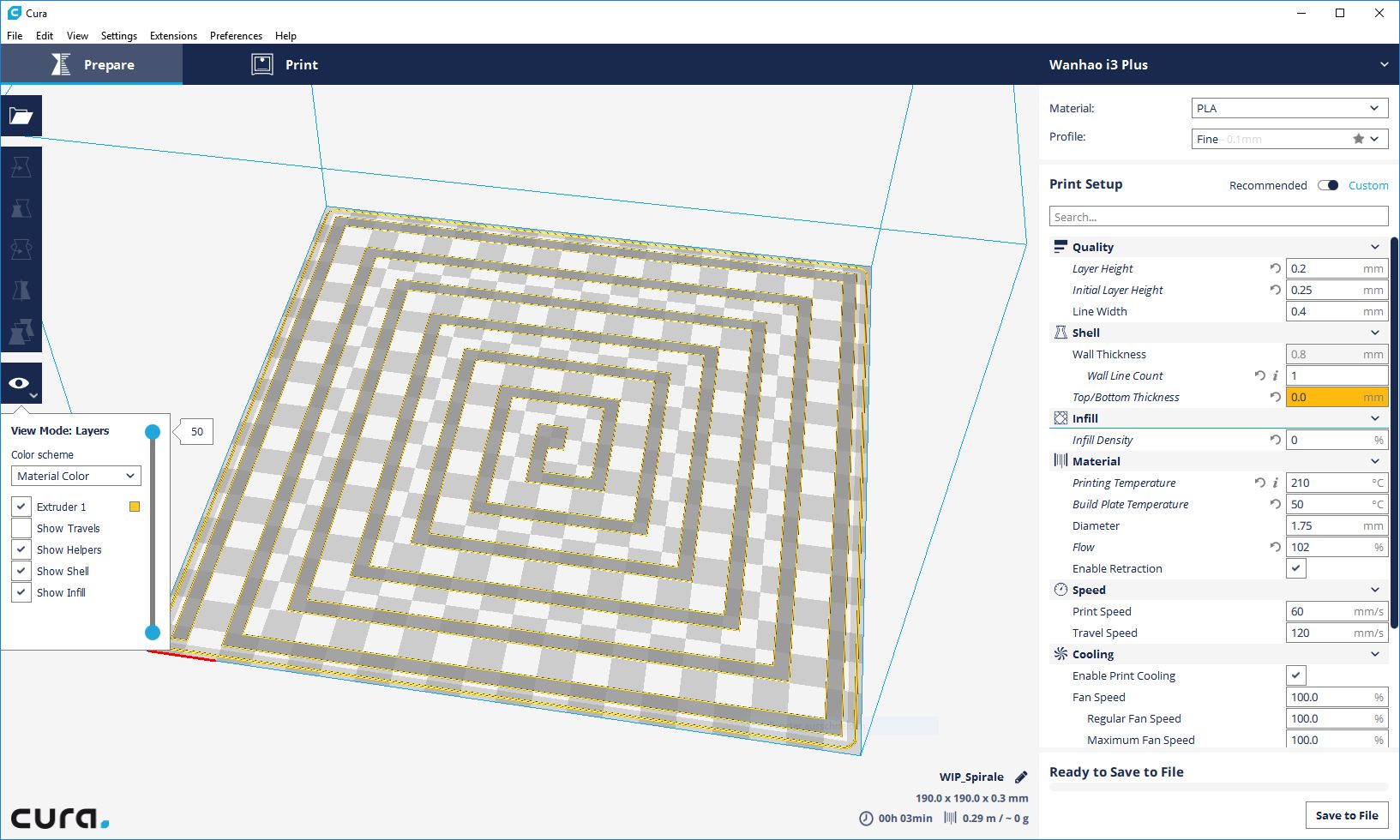
Task: Click top handle of layer slider
Action: tap(153, 432)
